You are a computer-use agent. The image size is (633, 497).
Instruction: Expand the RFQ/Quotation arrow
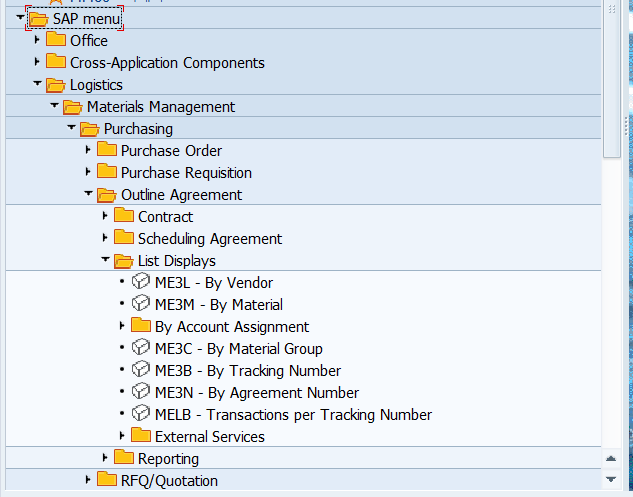(88, 480)
